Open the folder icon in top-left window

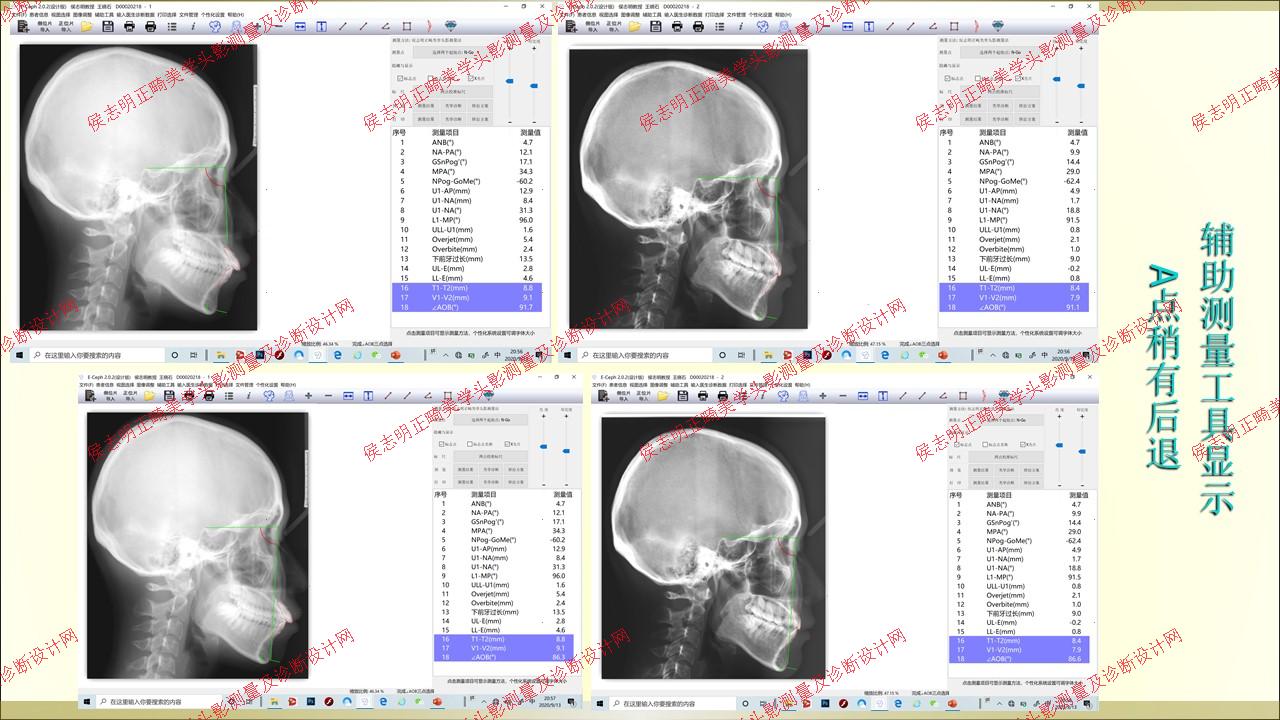(x=87, y=26)
